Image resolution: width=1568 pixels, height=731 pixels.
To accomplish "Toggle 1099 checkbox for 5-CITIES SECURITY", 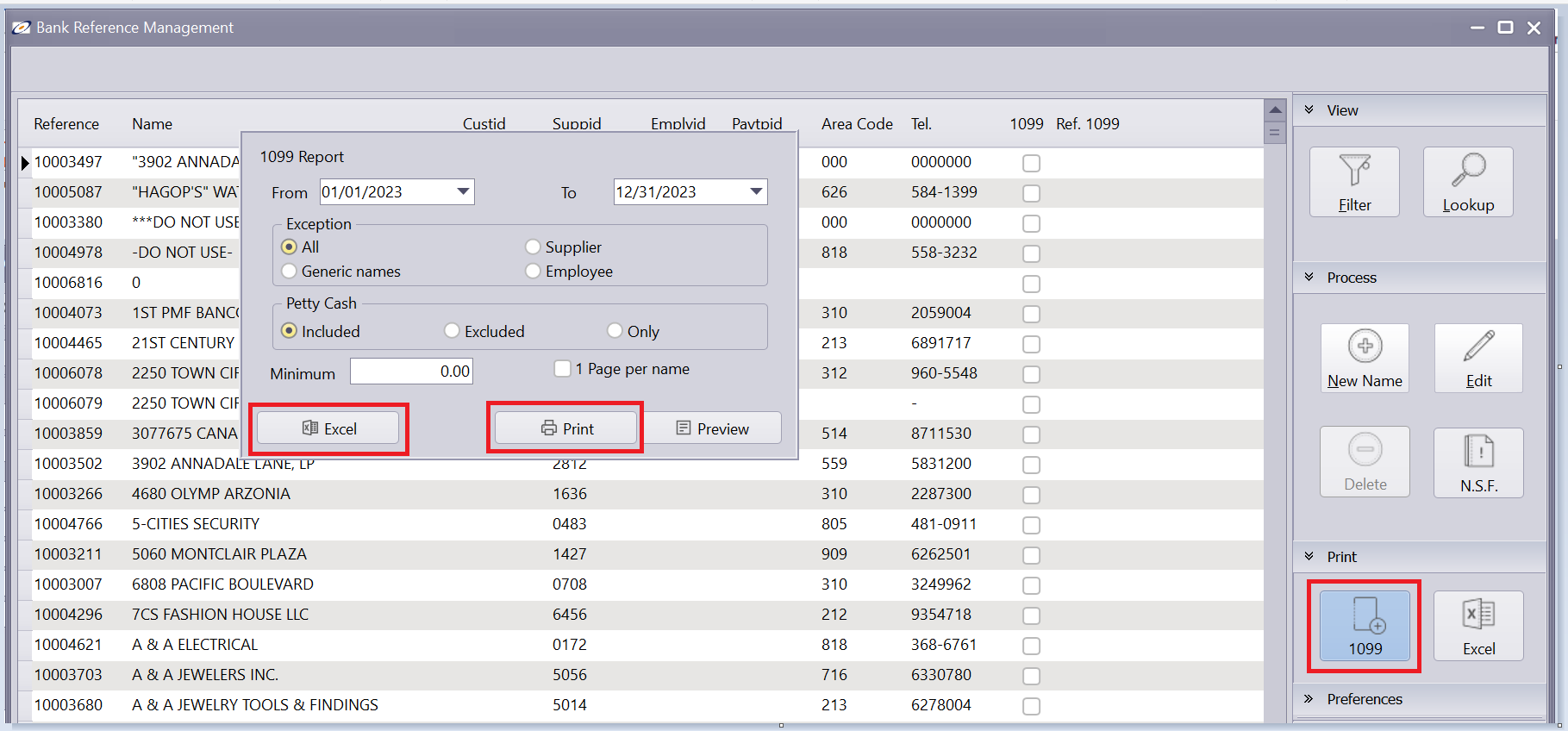I will pos(1031,525).
